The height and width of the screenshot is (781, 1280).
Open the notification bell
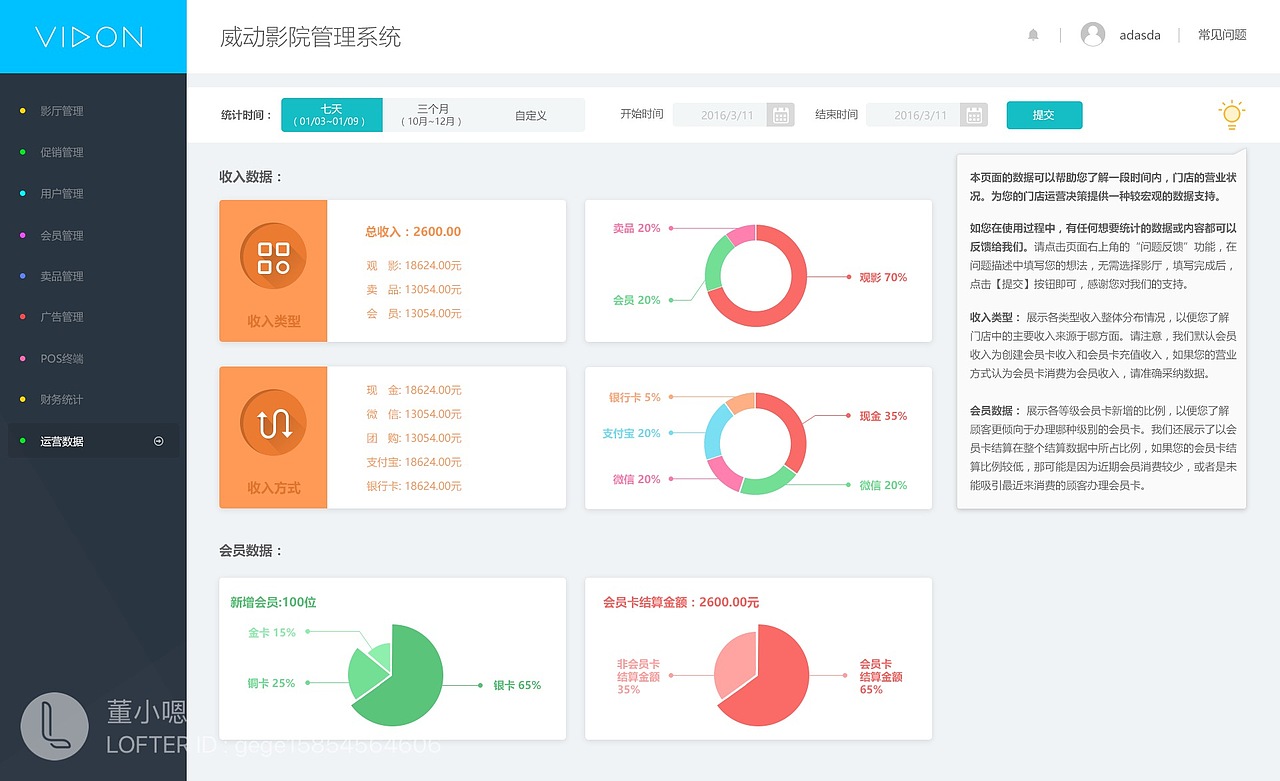[x=1034, y=34]
